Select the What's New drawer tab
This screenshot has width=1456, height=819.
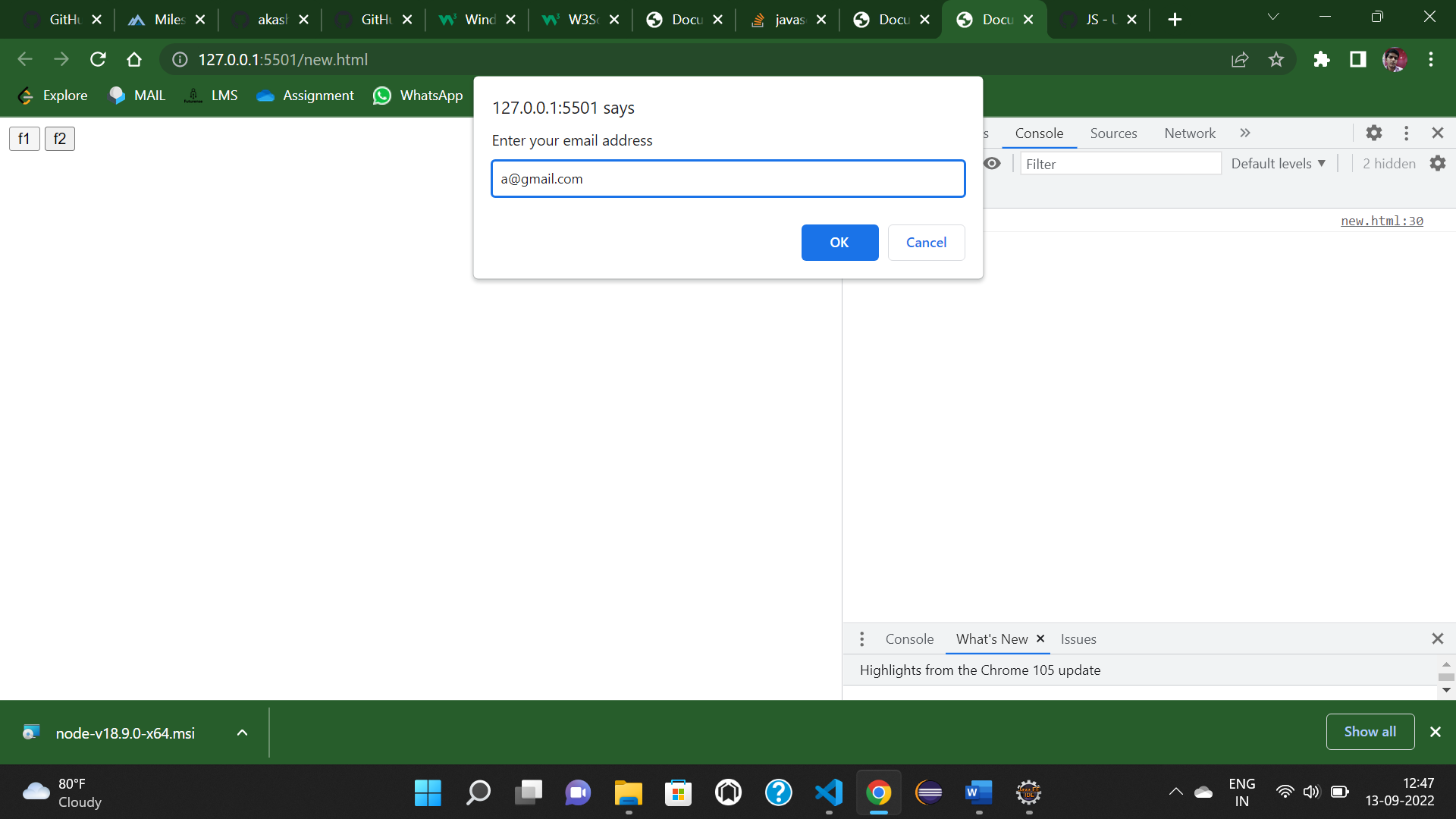click(x=992, y=639)
